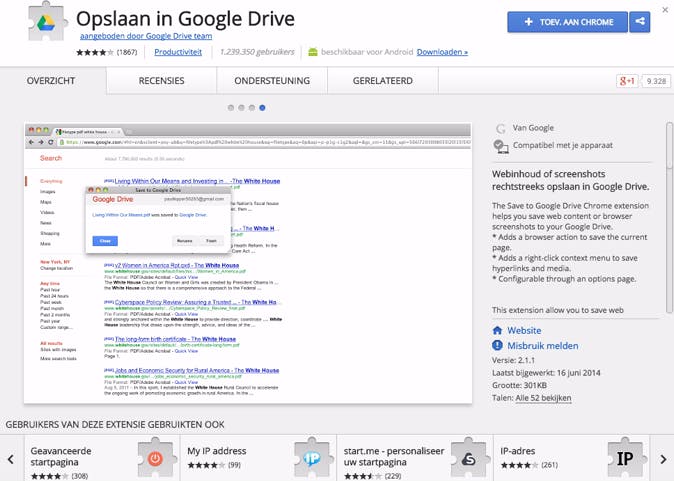Click the My IP address star rating (99)
Viewport: 674px width, 481px height.
click(214, 465)
